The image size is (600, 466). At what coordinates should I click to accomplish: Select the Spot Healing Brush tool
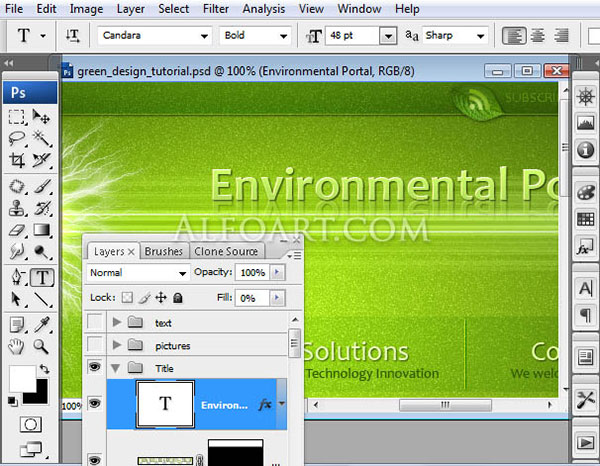16,187
